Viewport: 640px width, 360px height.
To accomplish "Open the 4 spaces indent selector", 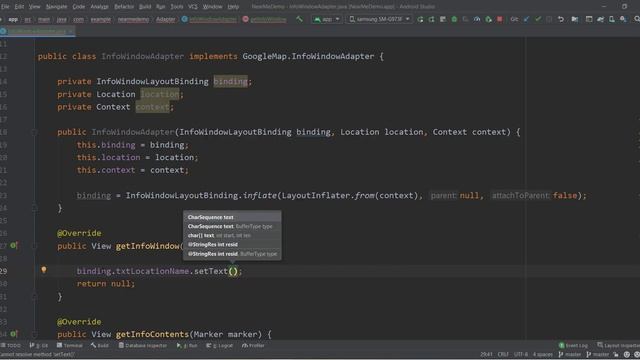I will point(542,355).
